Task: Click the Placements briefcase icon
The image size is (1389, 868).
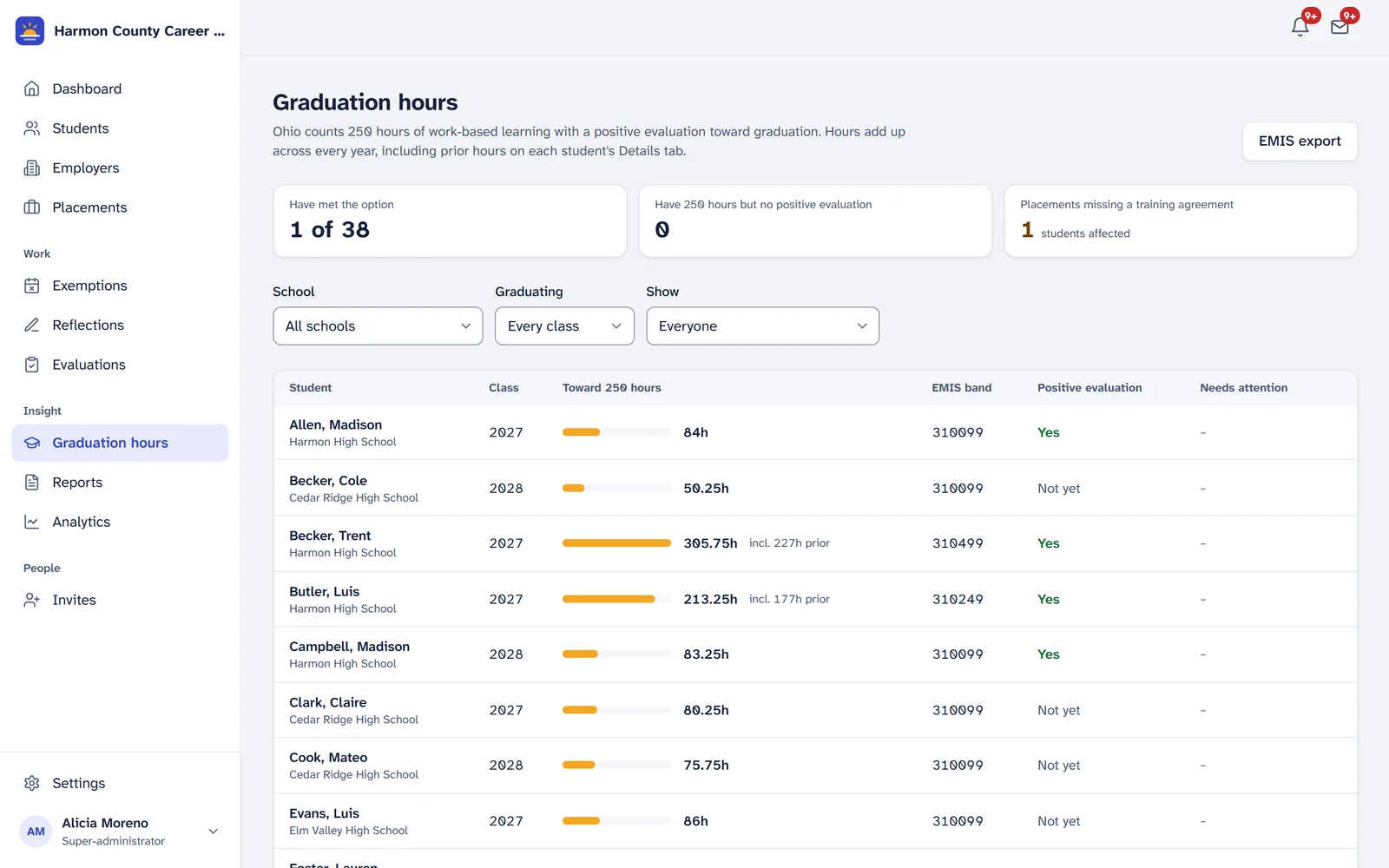Action: 32,207
